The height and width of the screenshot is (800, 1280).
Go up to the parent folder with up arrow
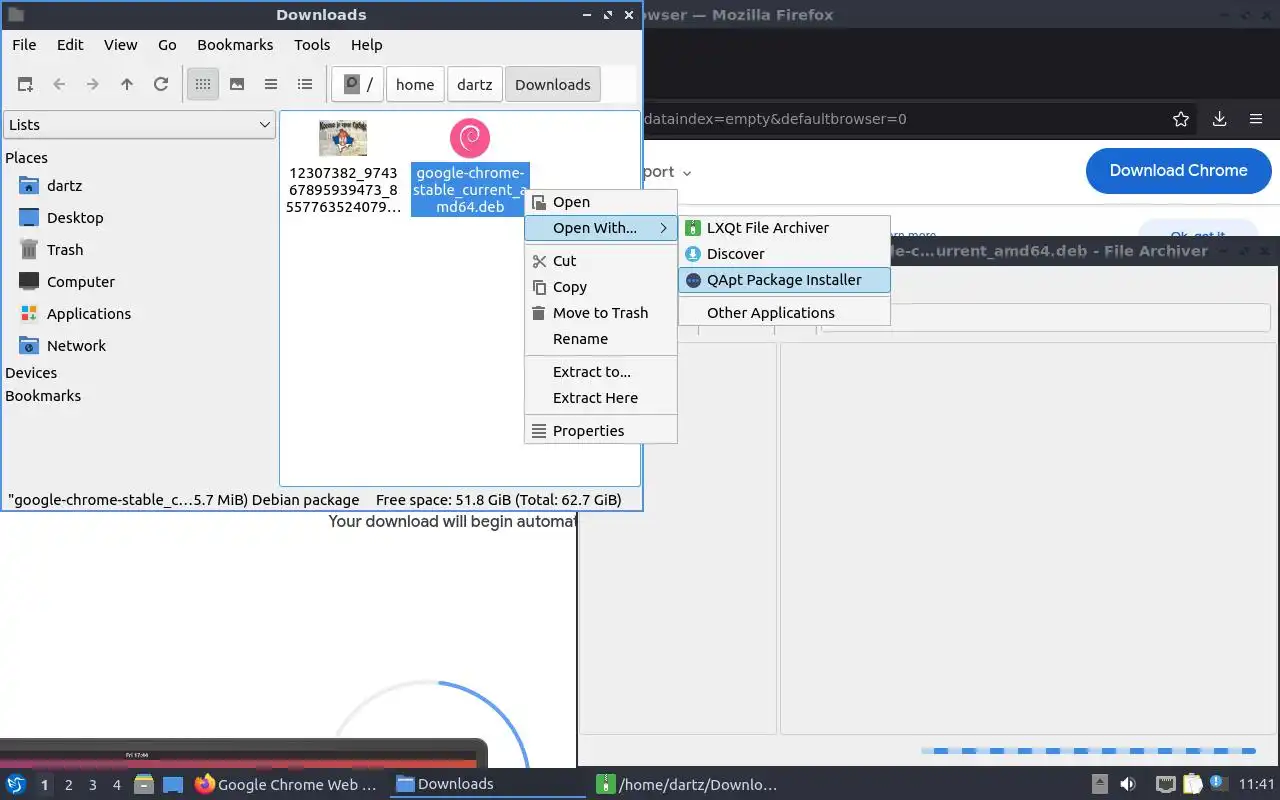point(127,85)
